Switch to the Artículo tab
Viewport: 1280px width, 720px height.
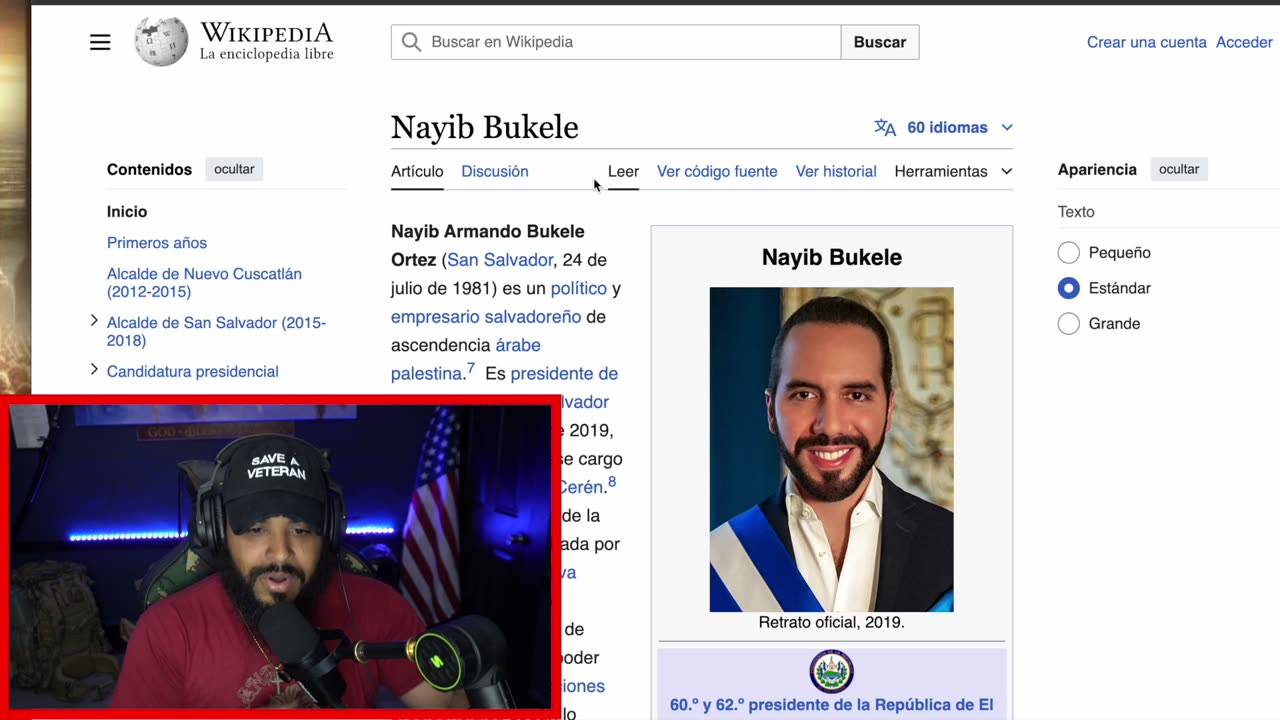(417, 171)
